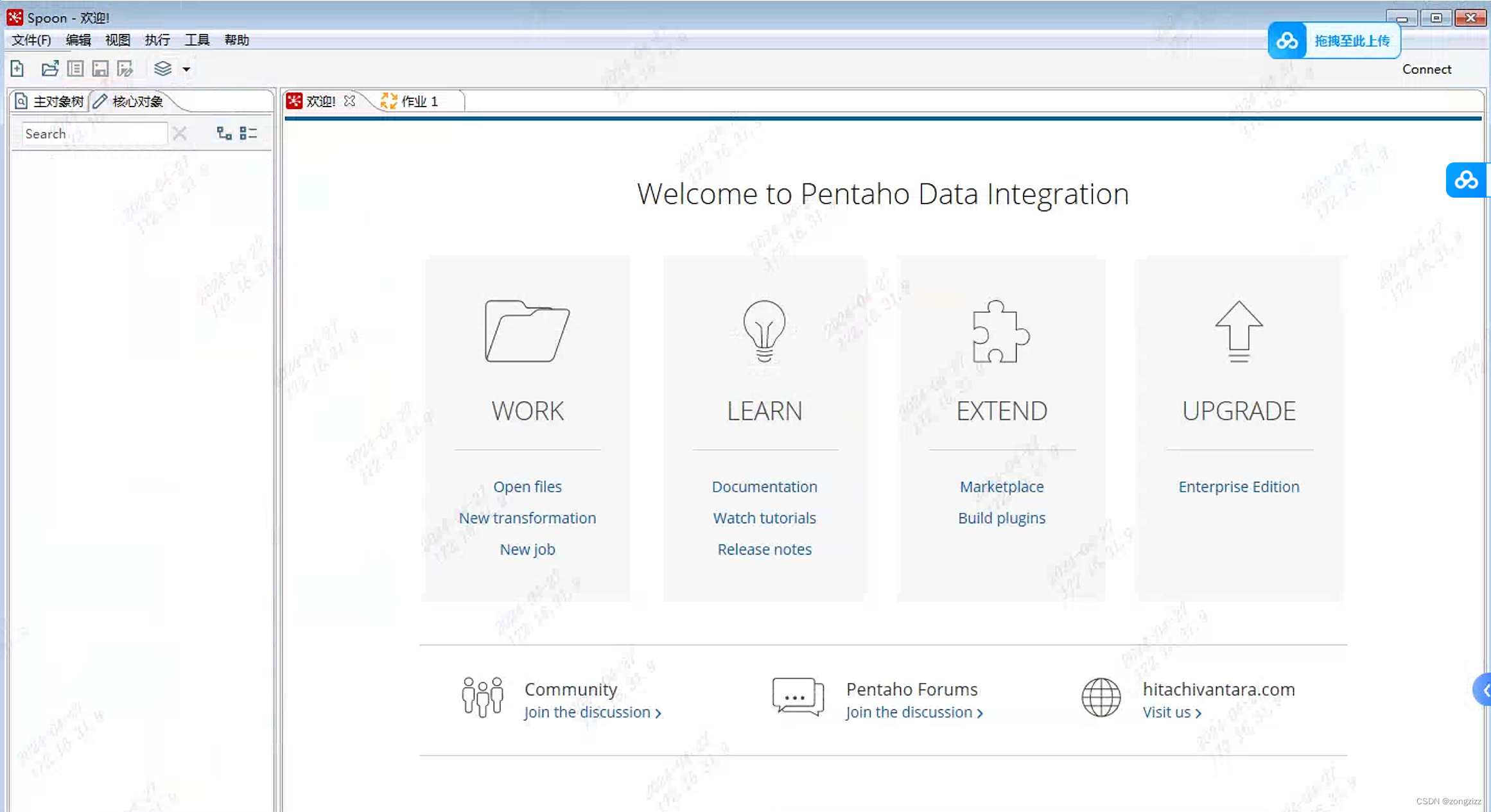Click the clear search X button
Image resolution: width=1491 pixels, height=812 pixels.
click(x=180, y=133)
